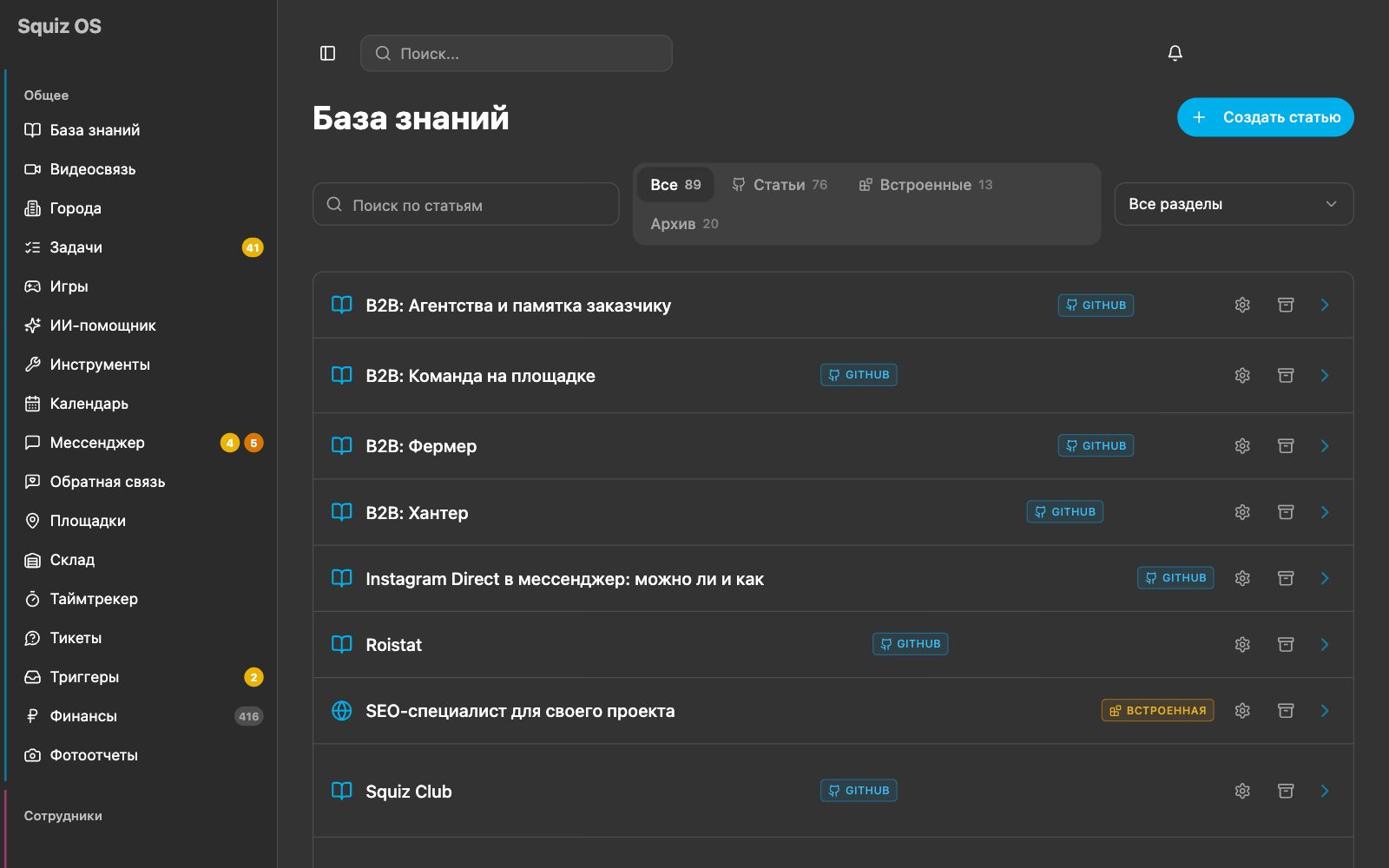Viewport: 1389px width, 868px height.
Task: Archive Instagram Direct article
Action: coord(1286,578)
